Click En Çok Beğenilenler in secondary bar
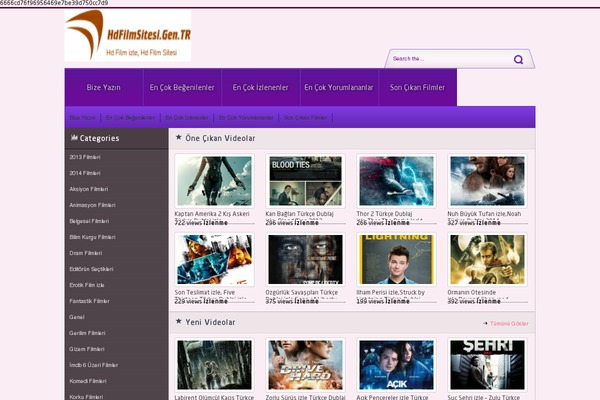The image size is (600, 400). [x=130, y=118]
